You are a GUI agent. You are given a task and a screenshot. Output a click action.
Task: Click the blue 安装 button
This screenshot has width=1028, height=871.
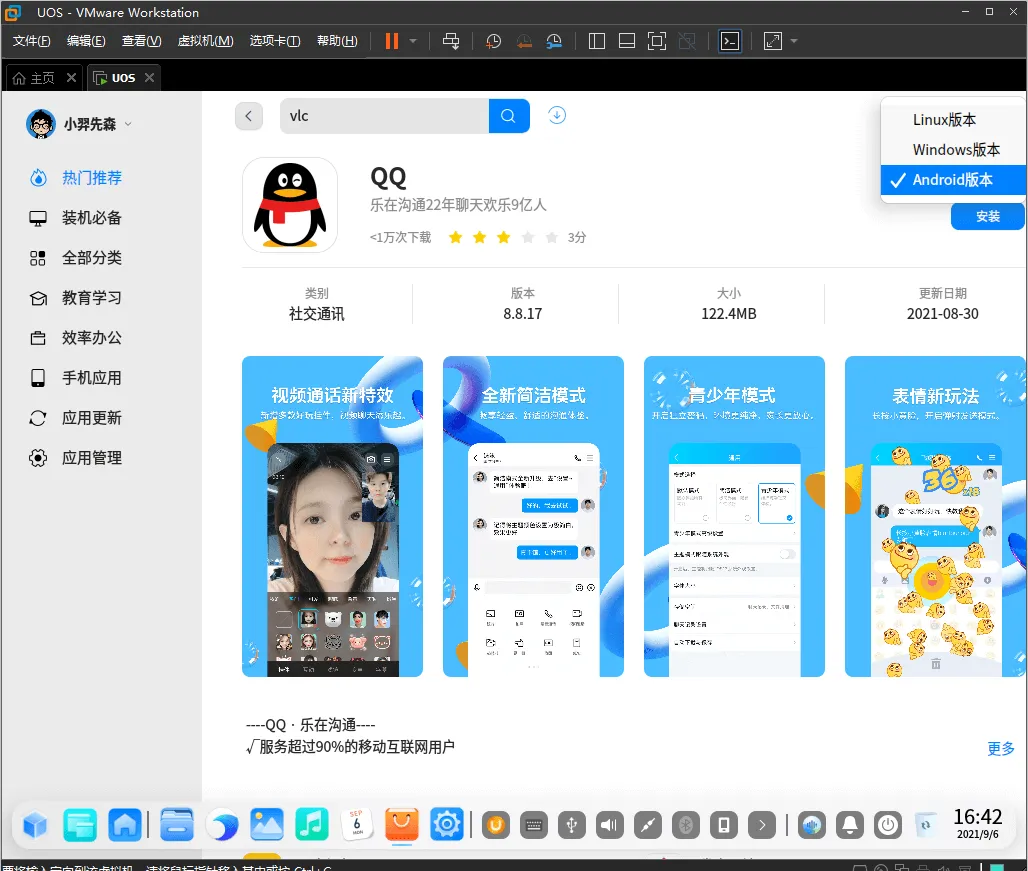987,216
